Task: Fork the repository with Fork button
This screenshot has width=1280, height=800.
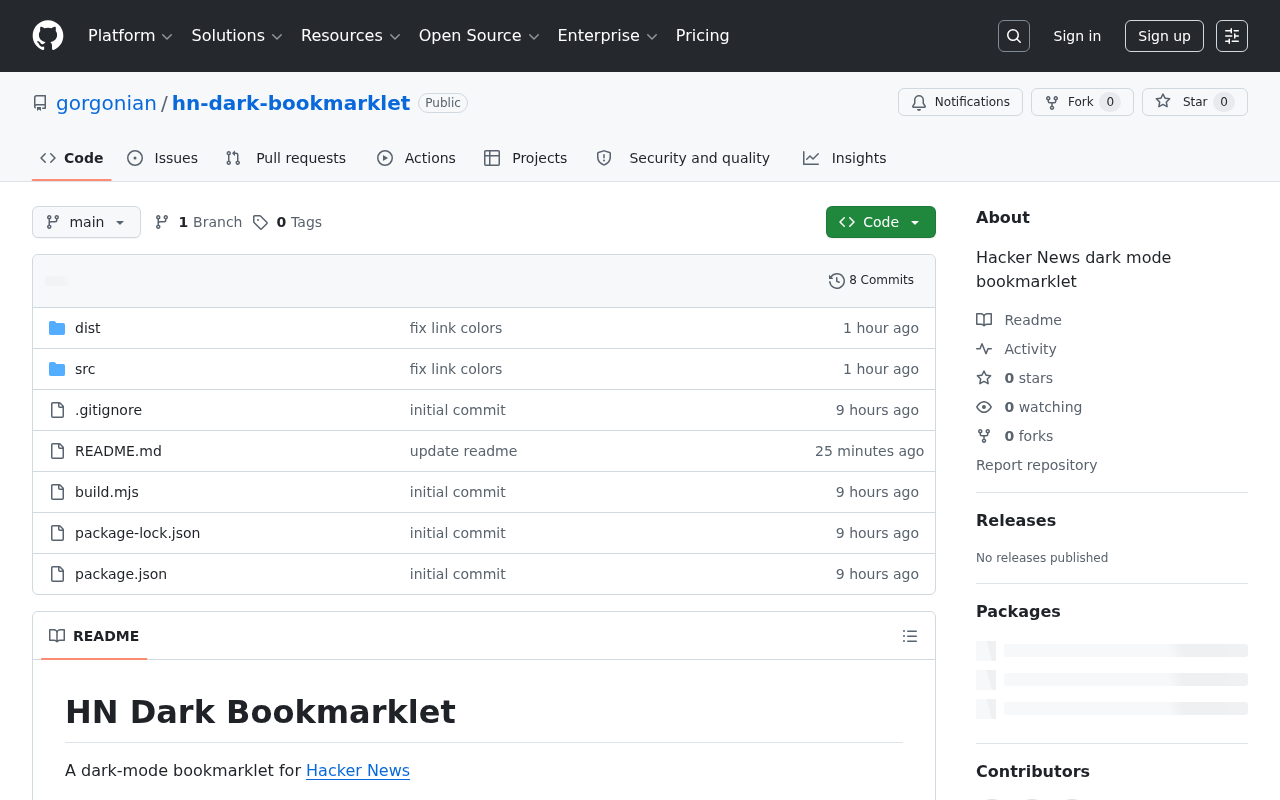Action: click(1082, 102)
